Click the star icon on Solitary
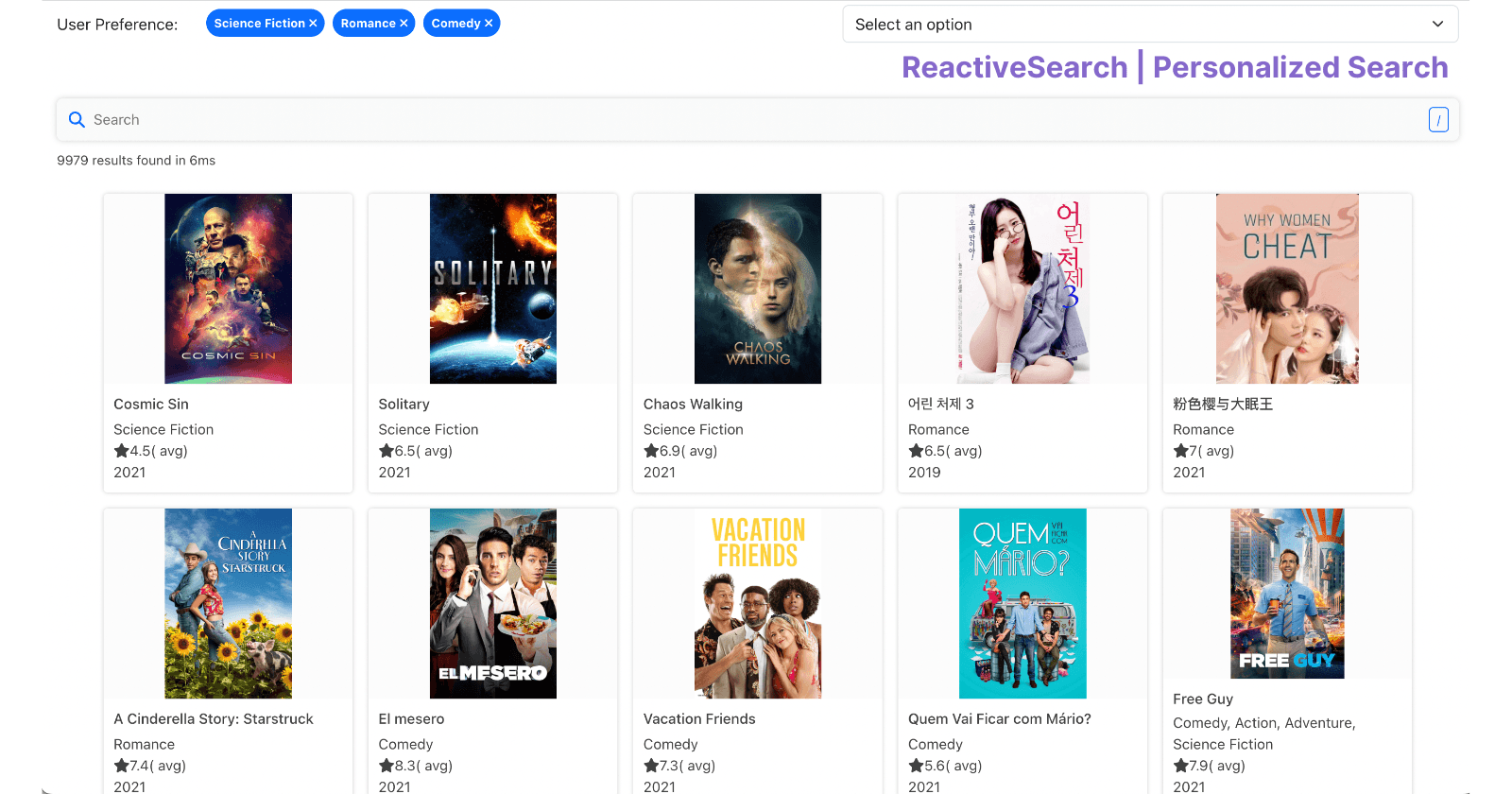This screenshot has height=794, width=1512. [386, 451]
